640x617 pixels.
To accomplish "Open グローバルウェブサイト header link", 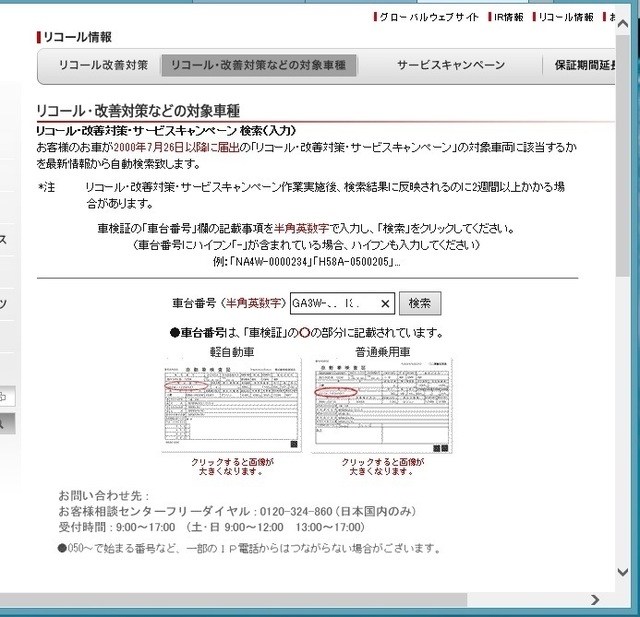I will [429, 17].
